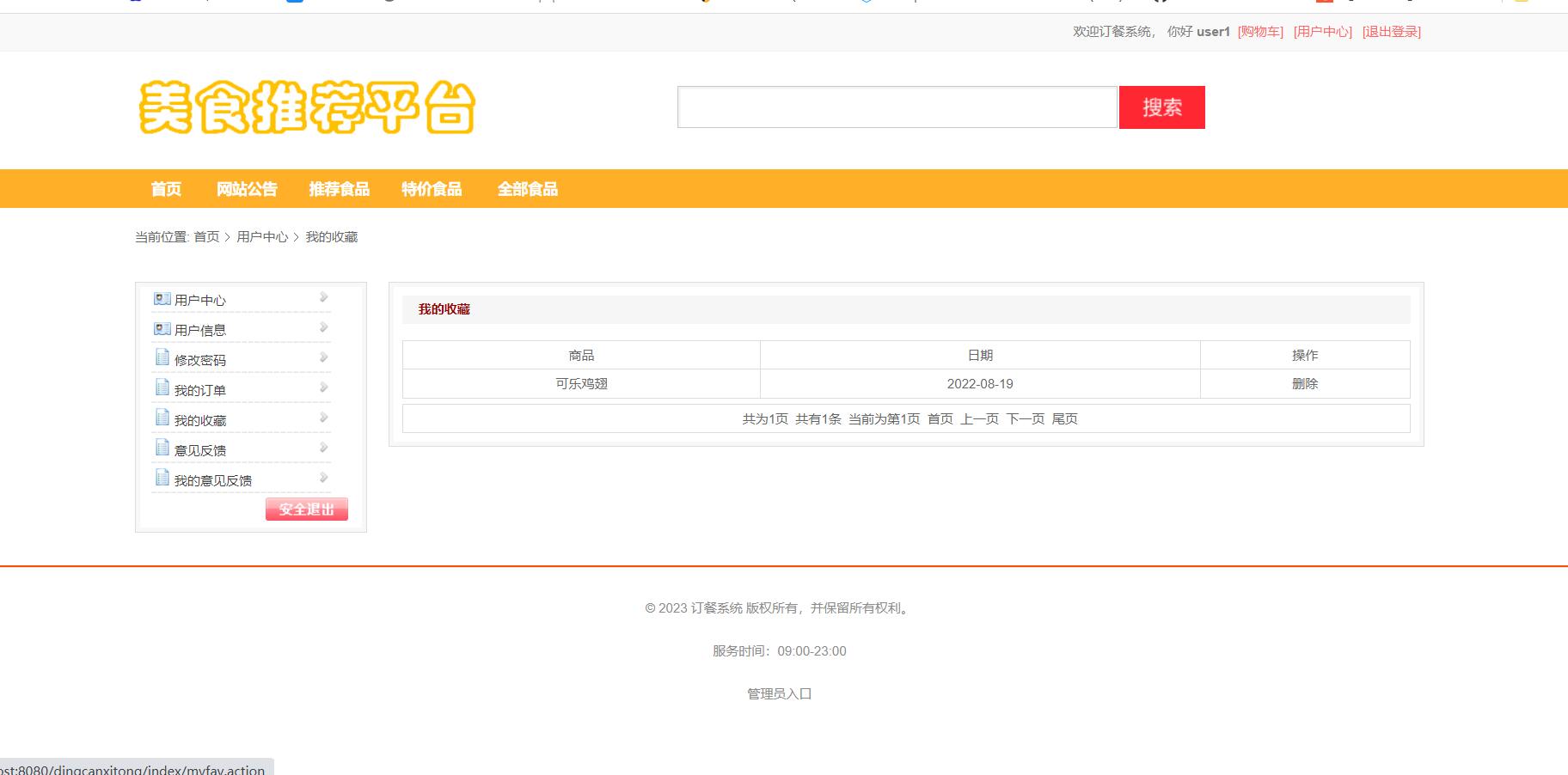Click the document icon beside 意见反馈

pos(162,448)
